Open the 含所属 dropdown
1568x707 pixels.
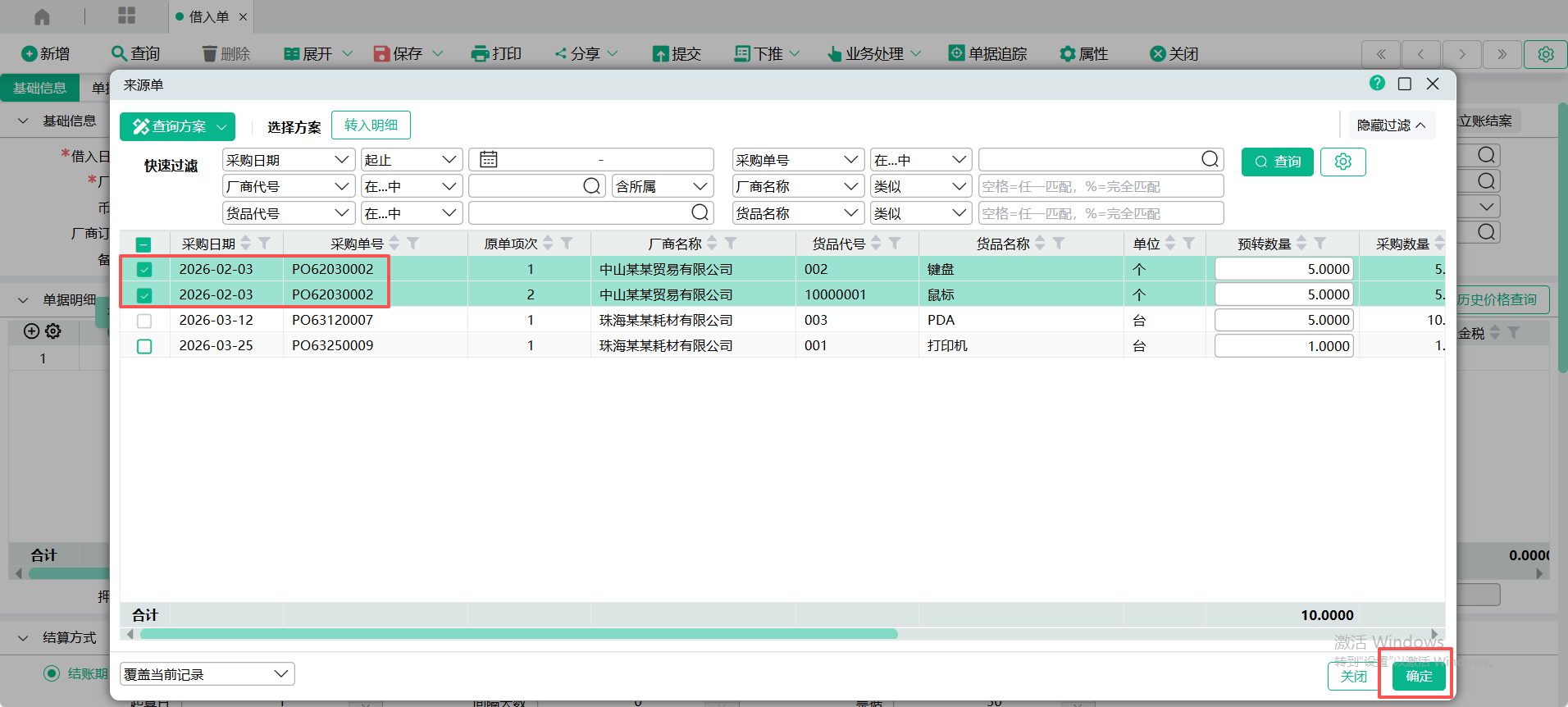click(x=661, y=187)
